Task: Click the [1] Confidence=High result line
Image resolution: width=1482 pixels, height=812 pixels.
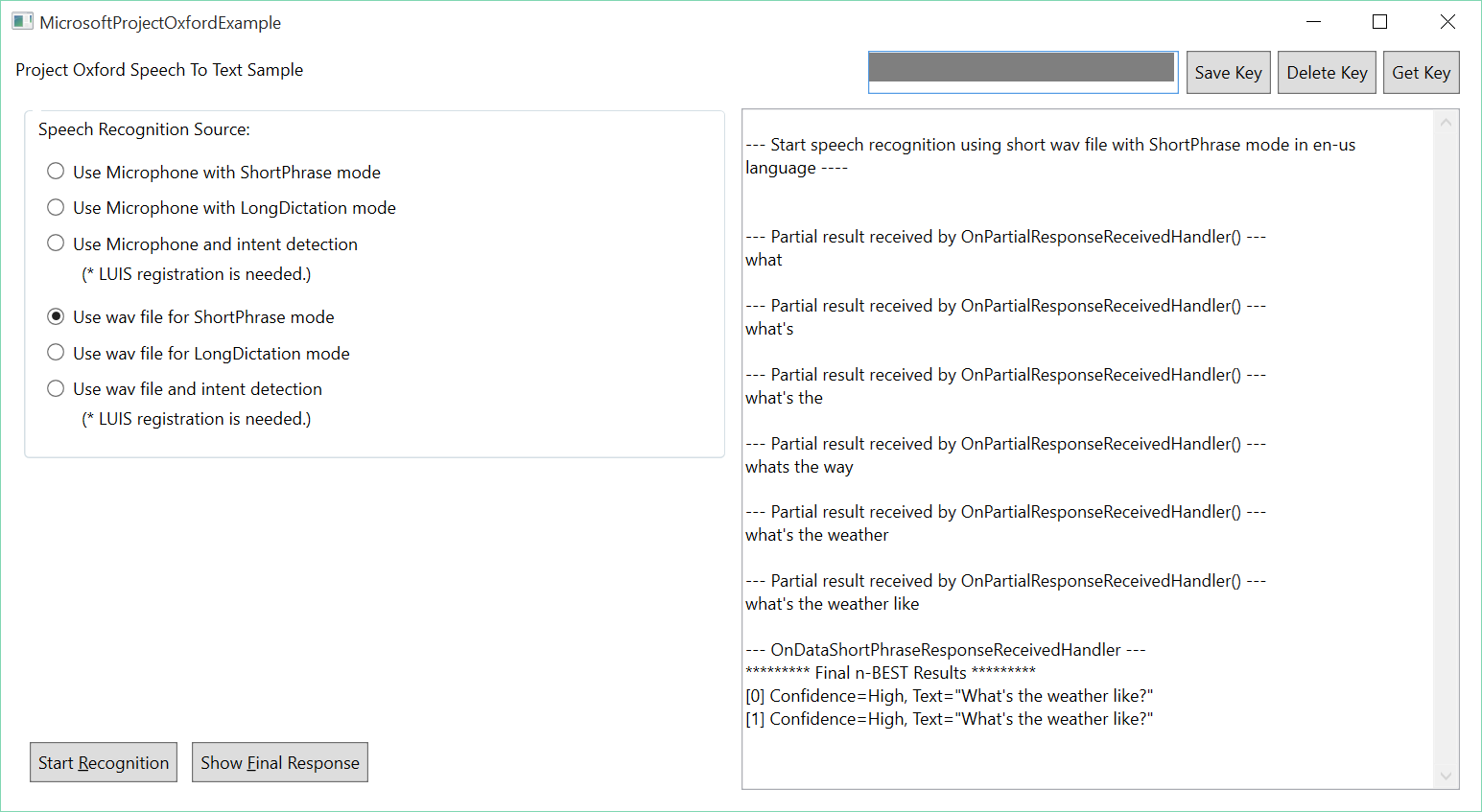Action: click(950, 719)
